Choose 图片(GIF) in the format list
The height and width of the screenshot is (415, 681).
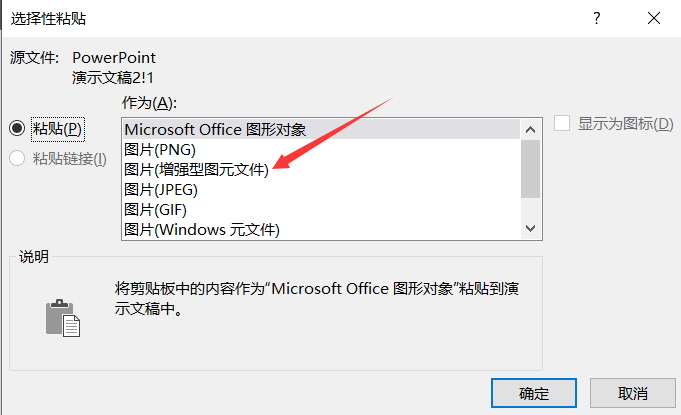[x=155, y=210]
